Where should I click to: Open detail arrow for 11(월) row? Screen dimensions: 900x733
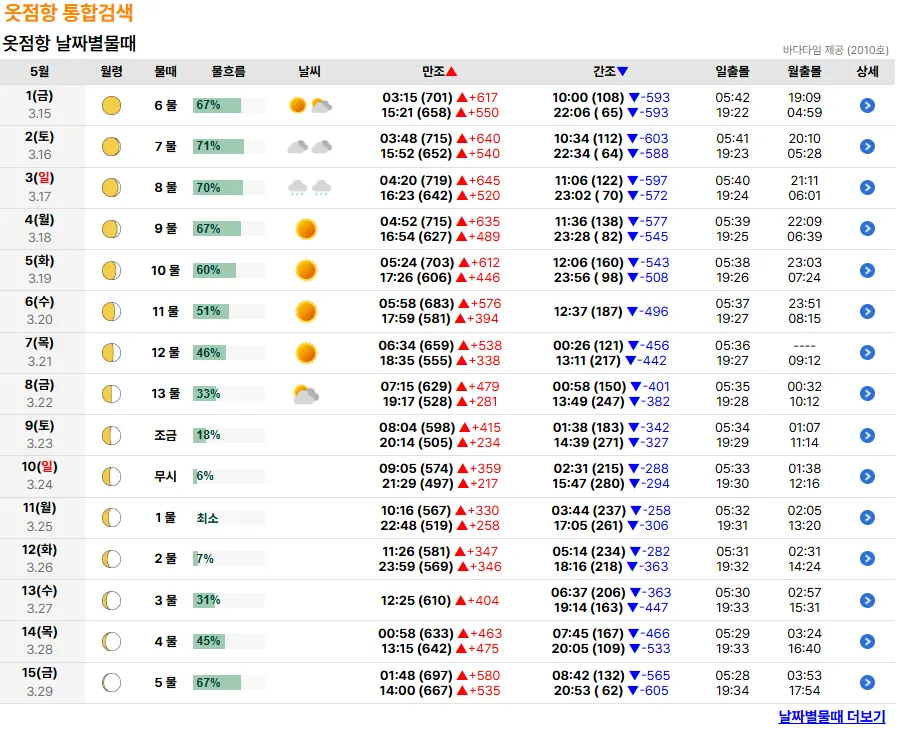point(867,517)
